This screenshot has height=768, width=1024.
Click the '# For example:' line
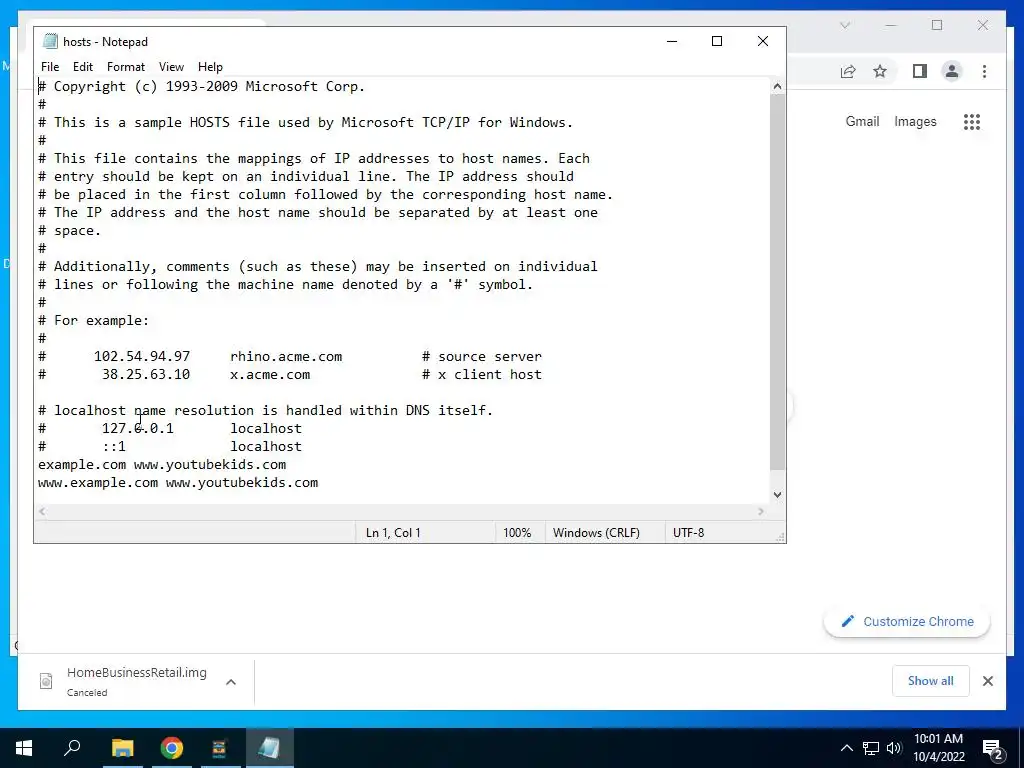(93, 321)
